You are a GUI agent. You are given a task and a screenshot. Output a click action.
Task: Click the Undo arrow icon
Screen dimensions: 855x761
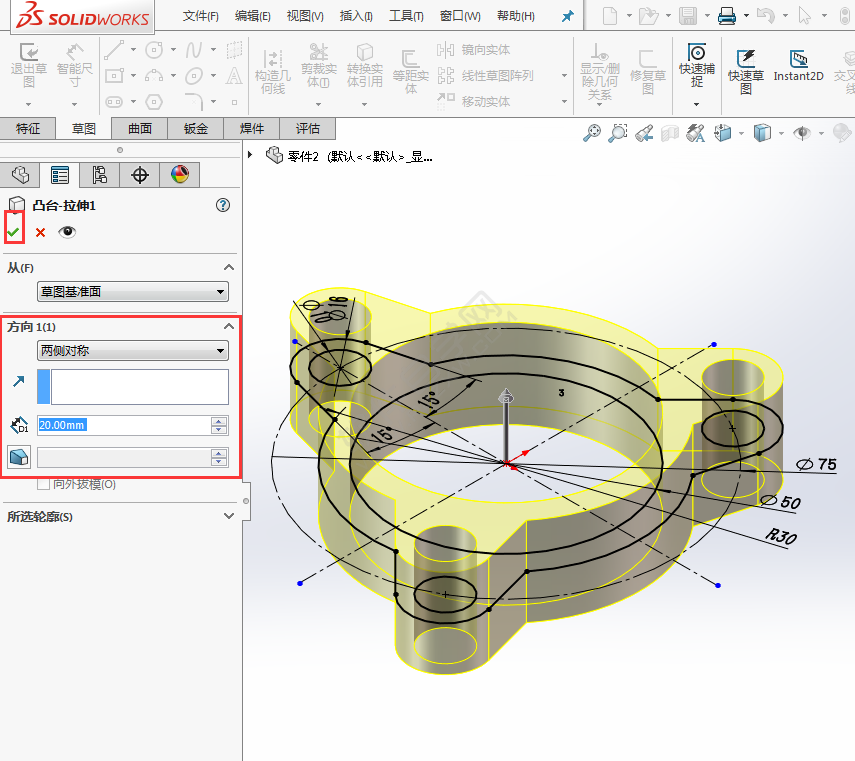point(766,16)
